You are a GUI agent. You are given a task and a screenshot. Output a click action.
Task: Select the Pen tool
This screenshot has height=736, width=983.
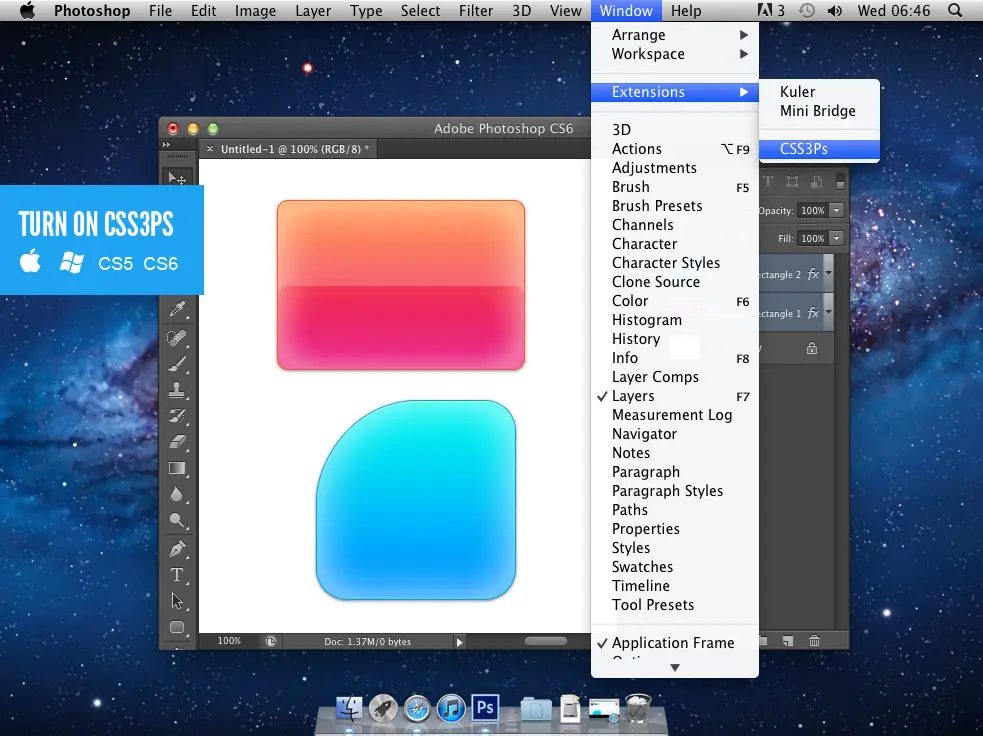(177, 549)
